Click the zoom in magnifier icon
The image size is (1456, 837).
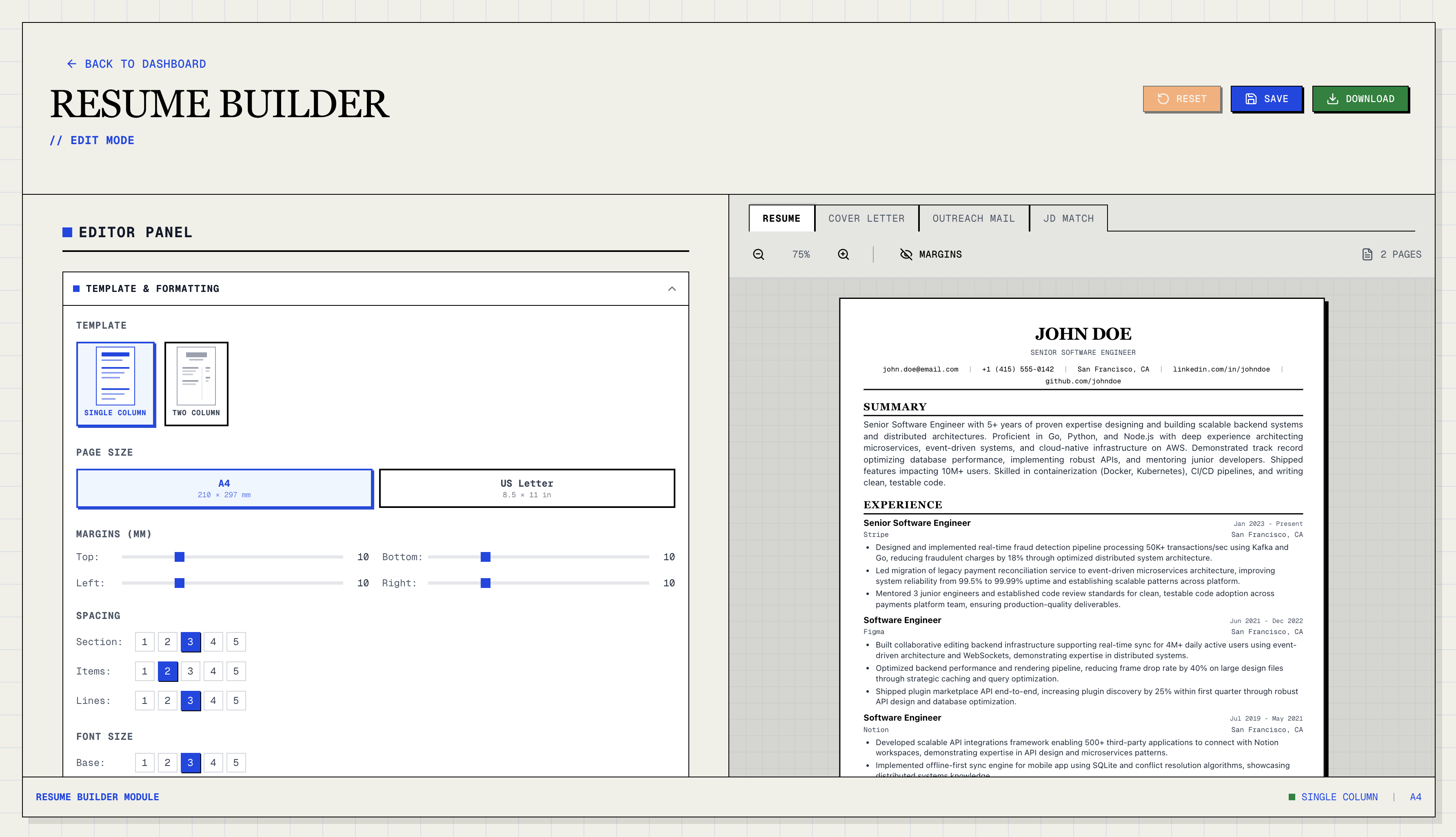(x=843, y=254)
